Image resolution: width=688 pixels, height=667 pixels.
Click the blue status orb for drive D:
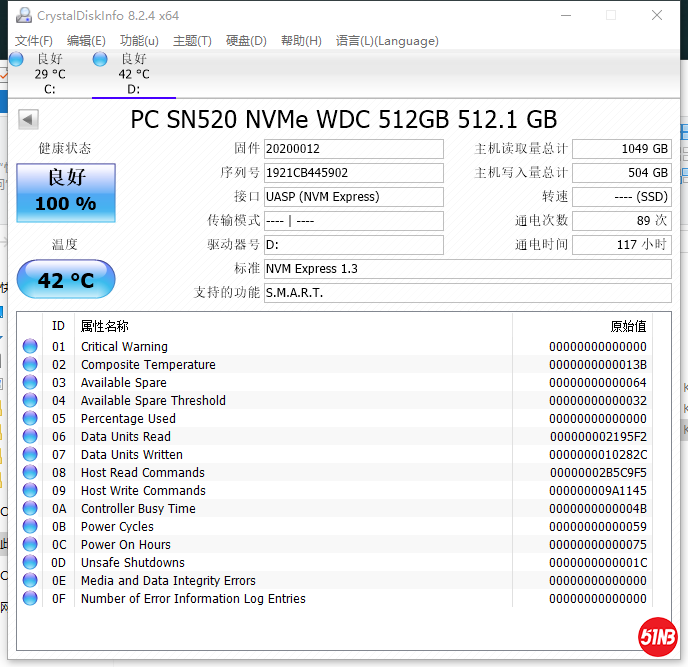coord(100,59)
